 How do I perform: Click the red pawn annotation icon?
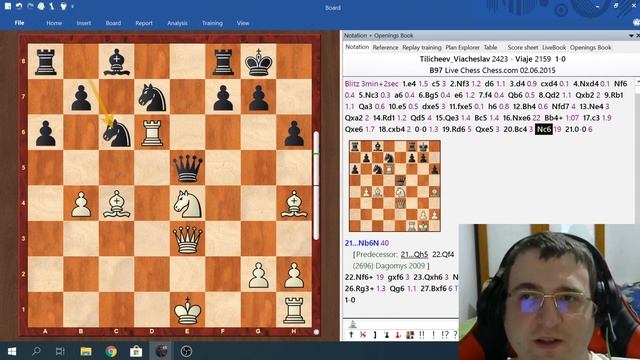[398, 335]
